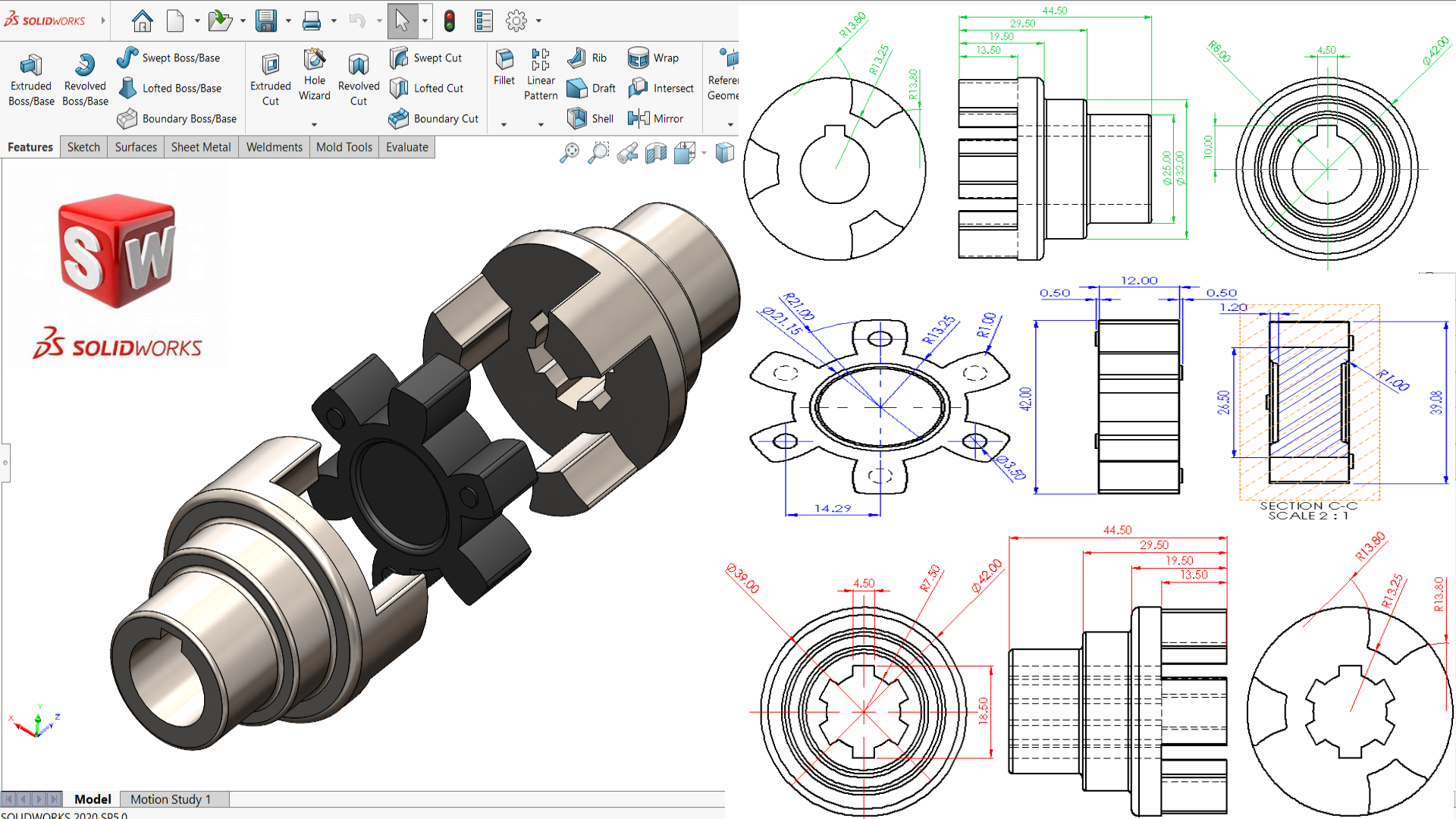1456x819 pixels.
Task: Expand the Fillet dropdown arrow
Action: [504, 124]
